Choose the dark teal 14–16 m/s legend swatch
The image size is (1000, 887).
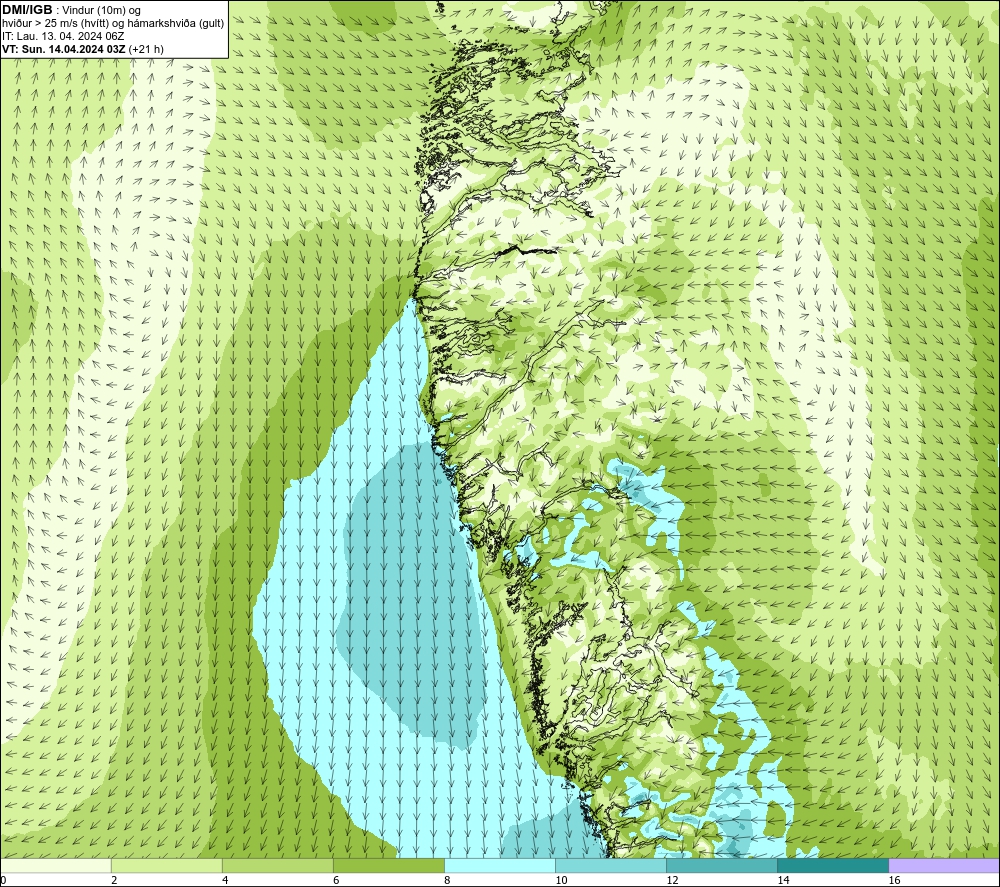tap(832, 865)
